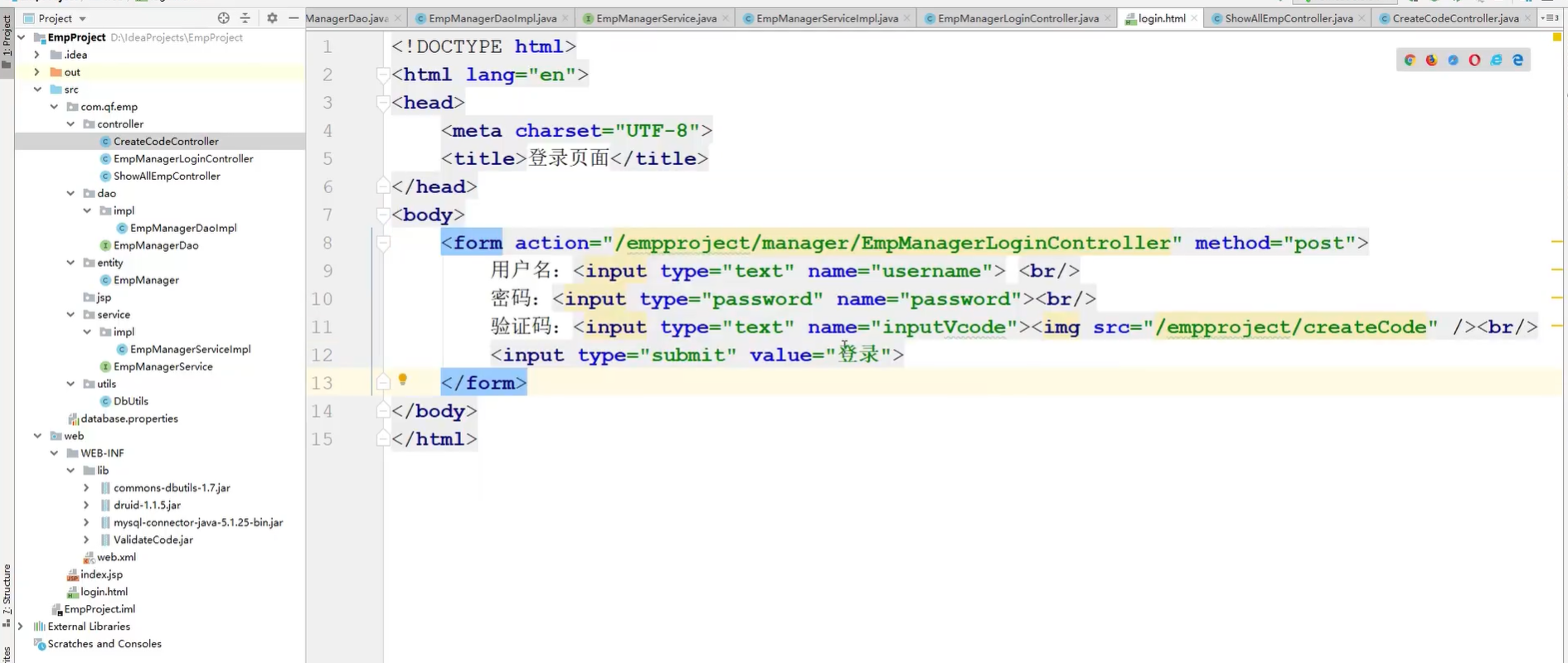Select ShowAllEmpController in tree

(x=167, y=177)
